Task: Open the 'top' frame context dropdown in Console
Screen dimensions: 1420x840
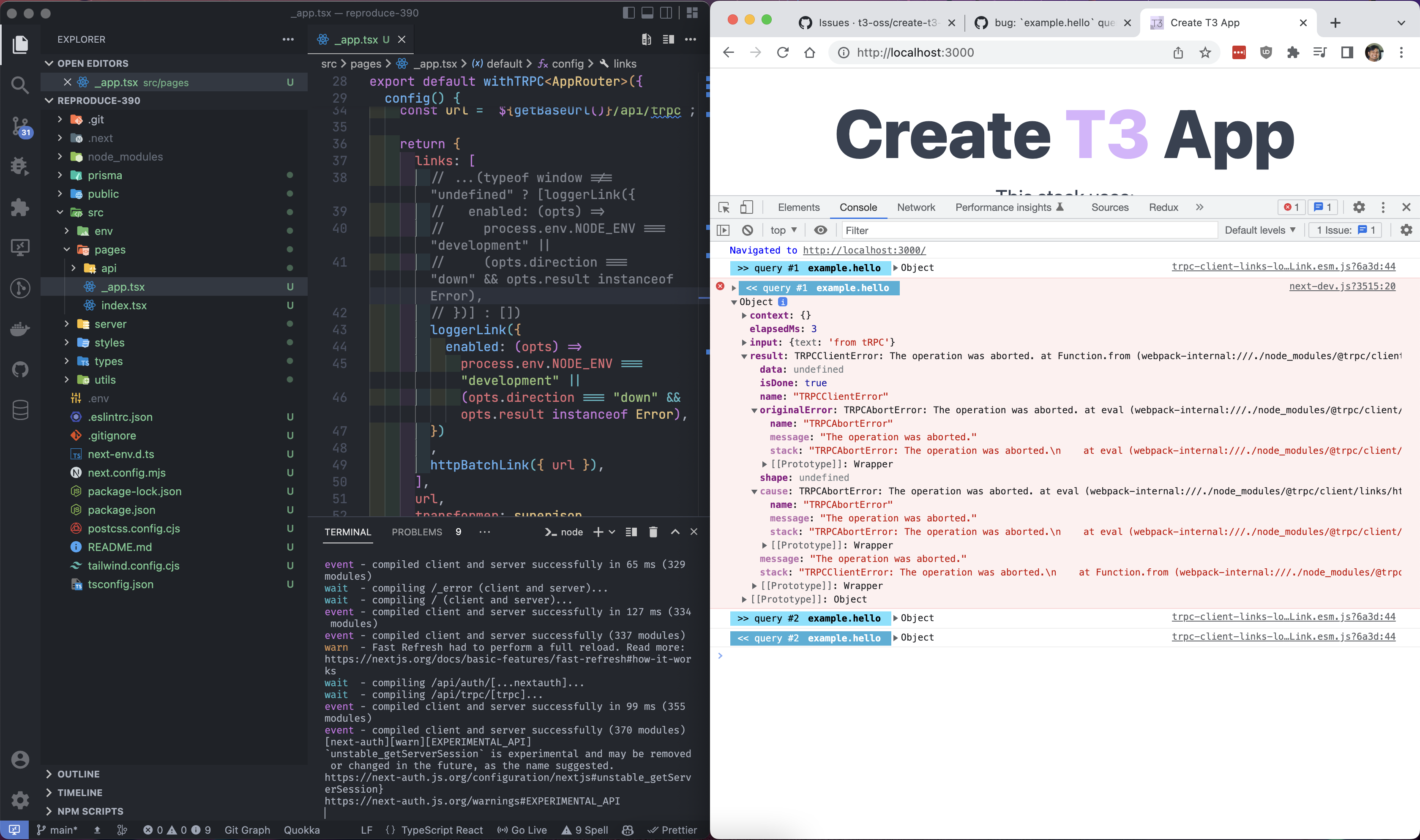Action: (783, 230)
